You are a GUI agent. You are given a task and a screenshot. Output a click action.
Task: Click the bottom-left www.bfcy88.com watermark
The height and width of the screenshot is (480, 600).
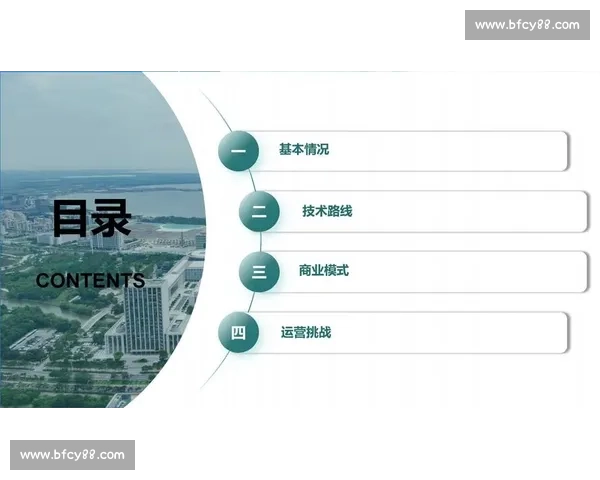coord(72,455)
